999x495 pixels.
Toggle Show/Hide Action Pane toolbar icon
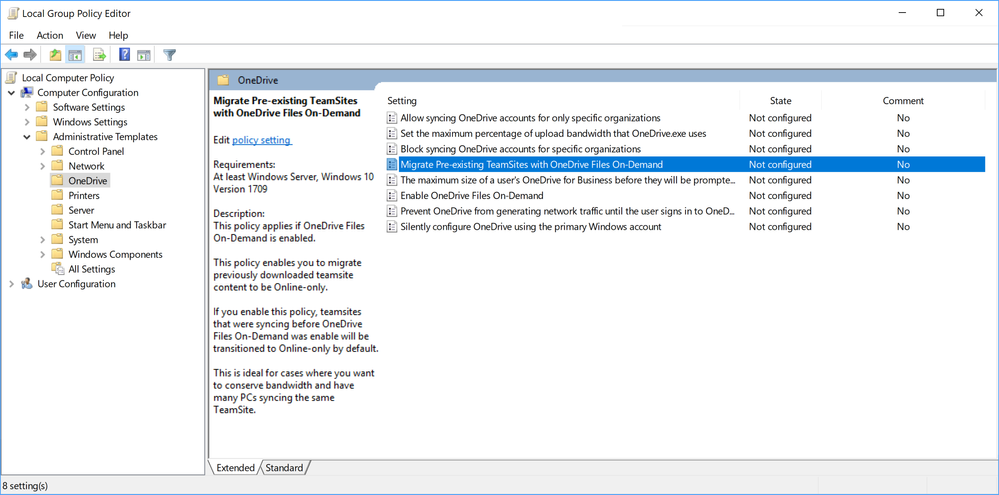point(144,55)
